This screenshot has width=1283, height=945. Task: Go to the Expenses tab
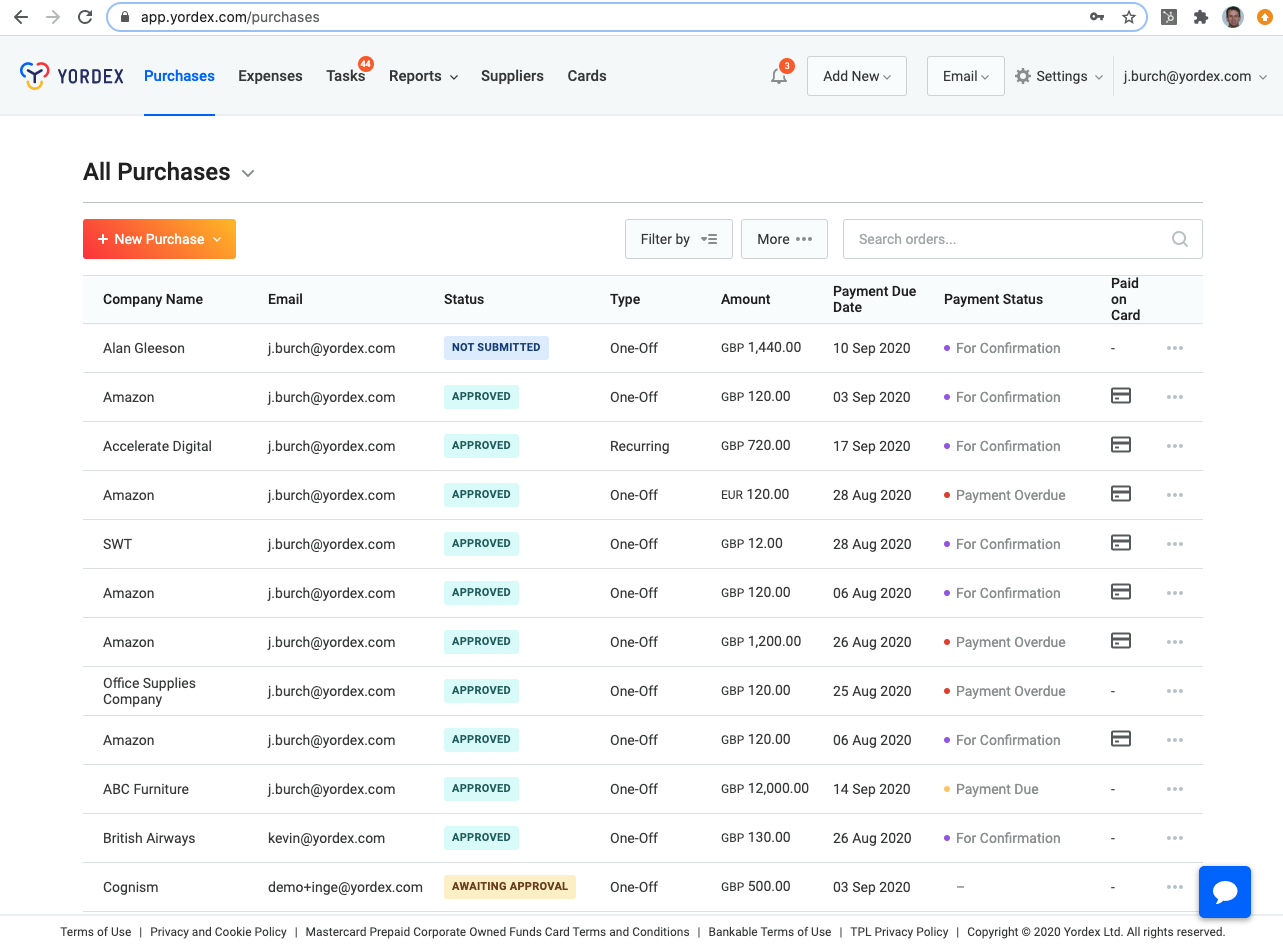(x=270, y=76)
